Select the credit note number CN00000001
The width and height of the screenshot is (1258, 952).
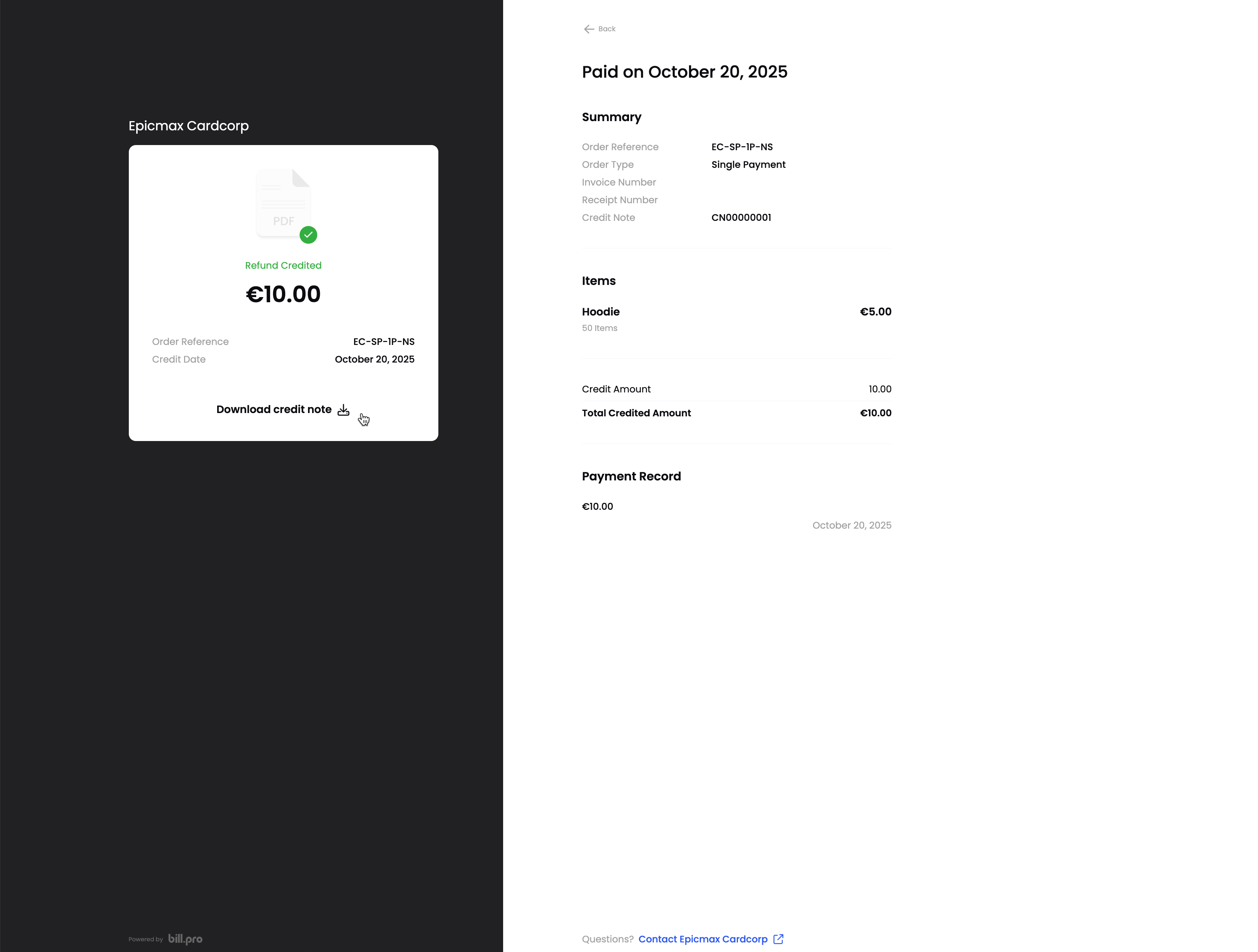[x=741, y=217]
